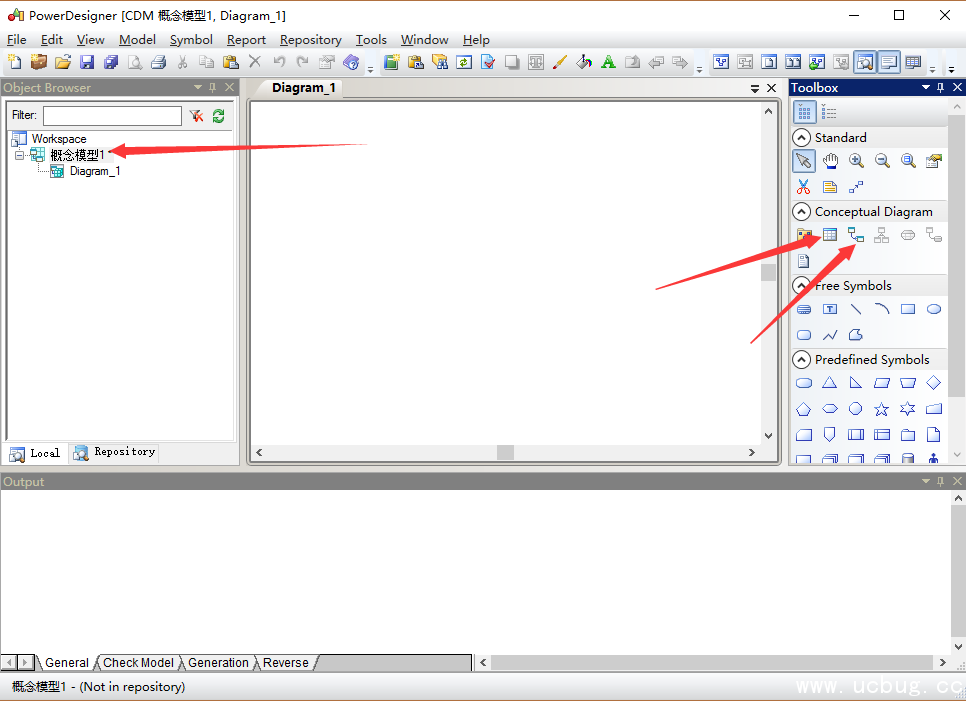
Task: Collapse the 概念模型1 tree node
Action: tap(19, 155)
